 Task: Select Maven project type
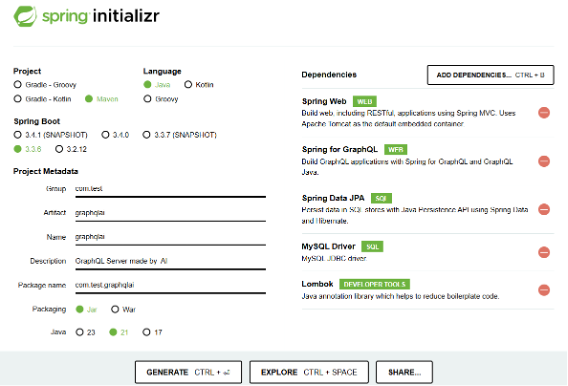pos(101,99)
